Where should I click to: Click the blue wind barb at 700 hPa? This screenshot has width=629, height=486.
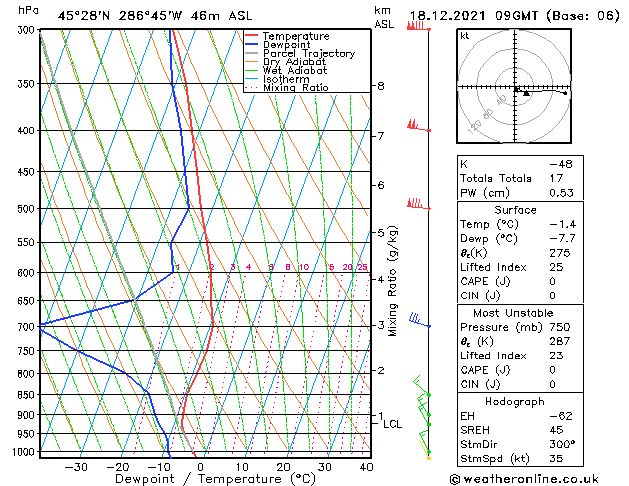point(419,320)
